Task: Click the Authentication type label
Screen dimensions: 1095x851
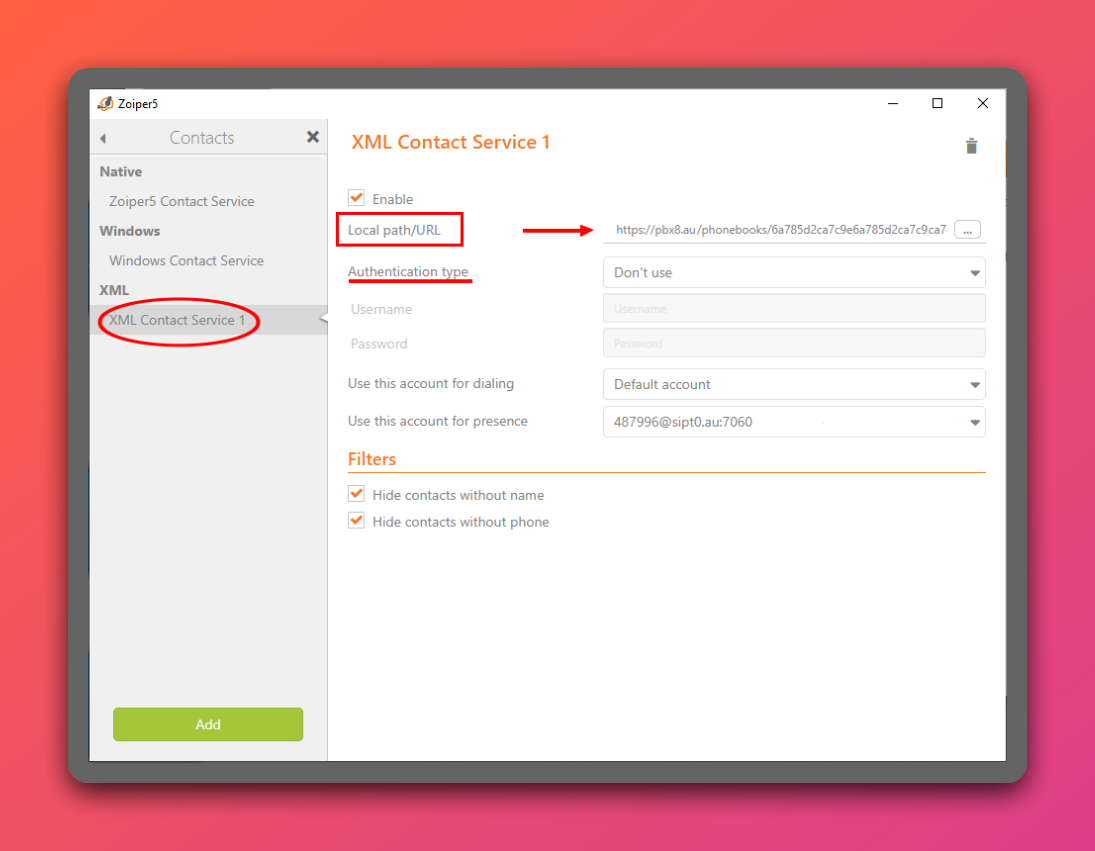Action: tap(408, 272)
